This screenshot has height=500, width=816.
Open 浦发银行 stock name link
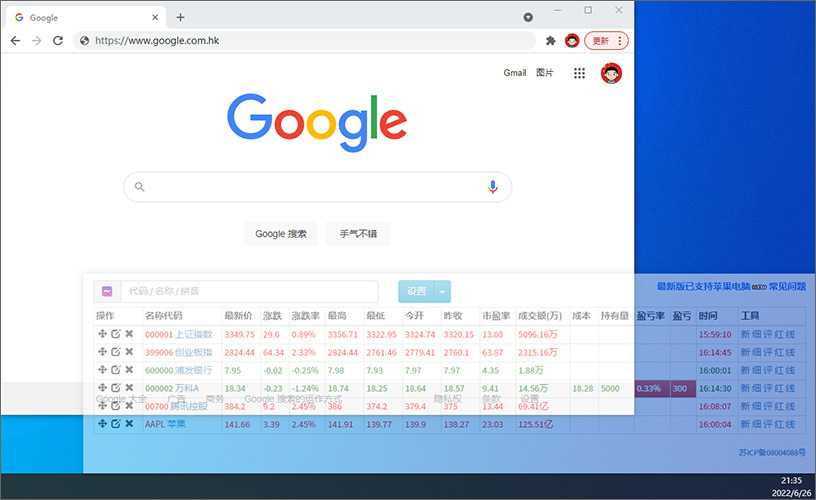(194, 370)
